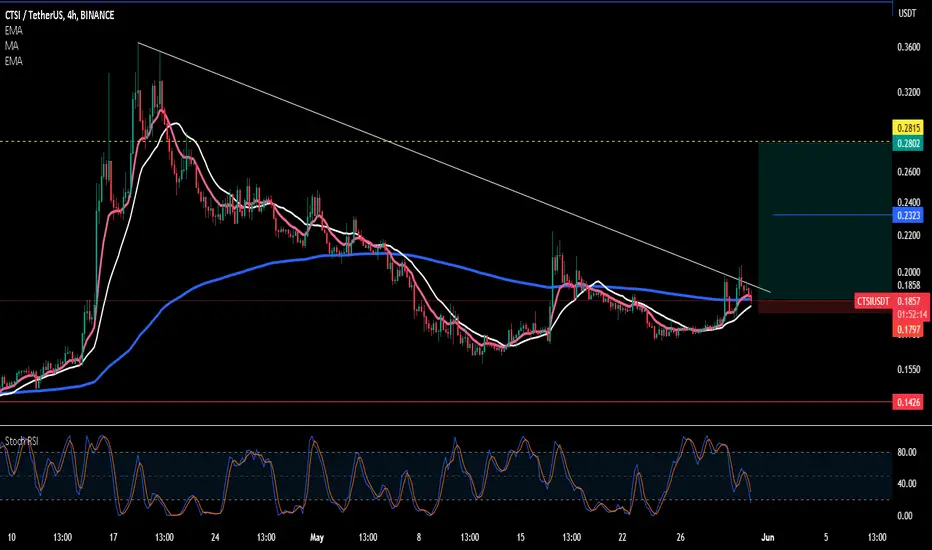Click the Stoch RSI 0.00 axis value
The height and width of the screenshot is (550, 932).
904,516
